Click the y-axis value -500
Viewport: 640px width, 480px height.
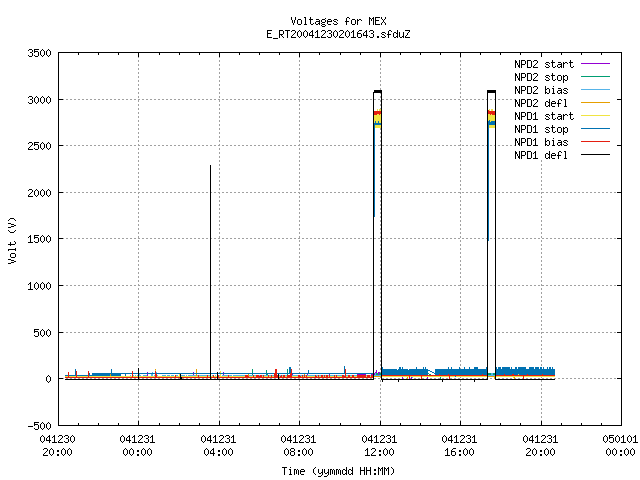click(x=40, y=426)
